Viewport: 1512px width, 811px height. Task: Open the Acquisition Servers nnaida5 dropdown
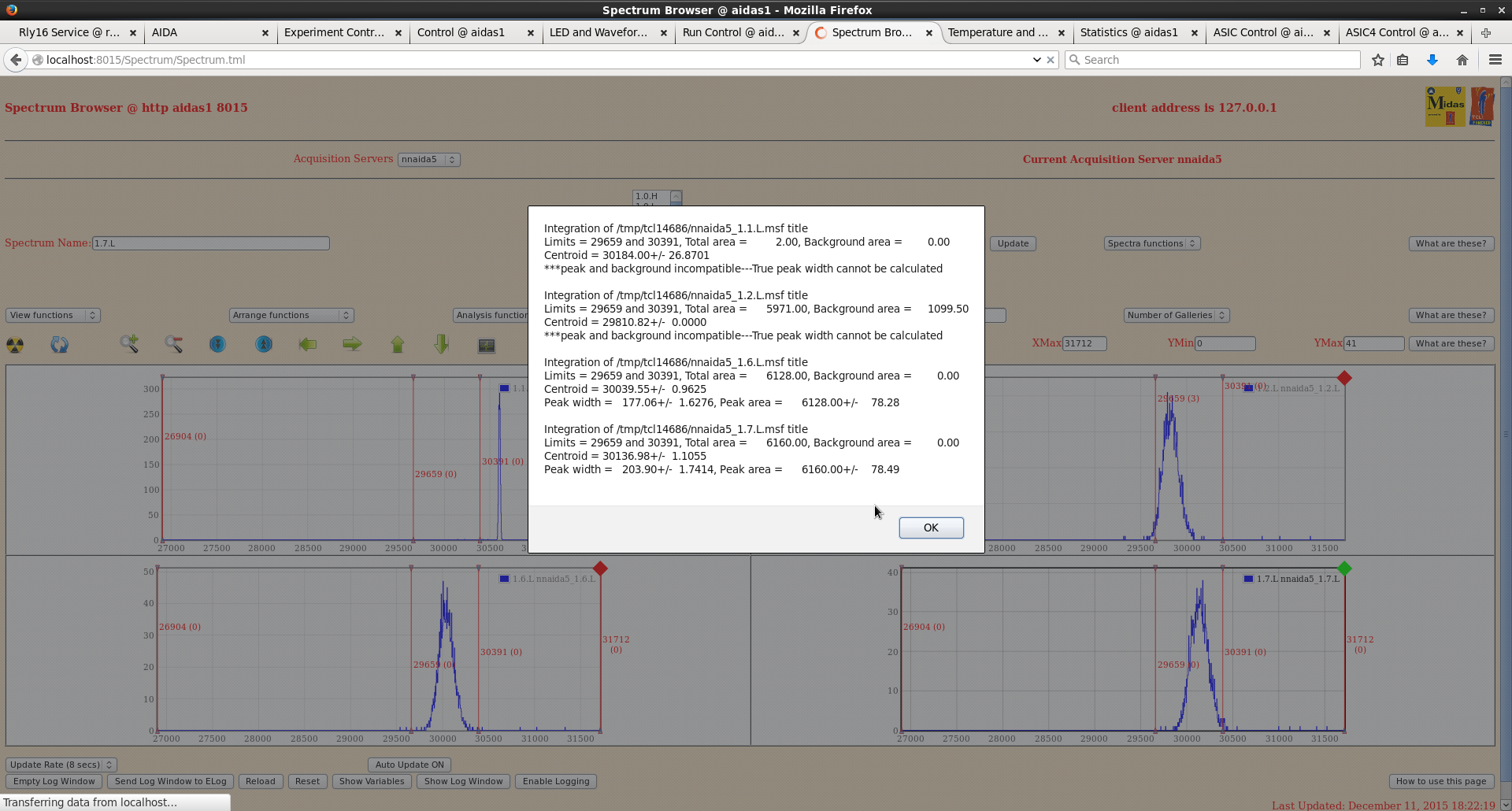coord(428,159)
